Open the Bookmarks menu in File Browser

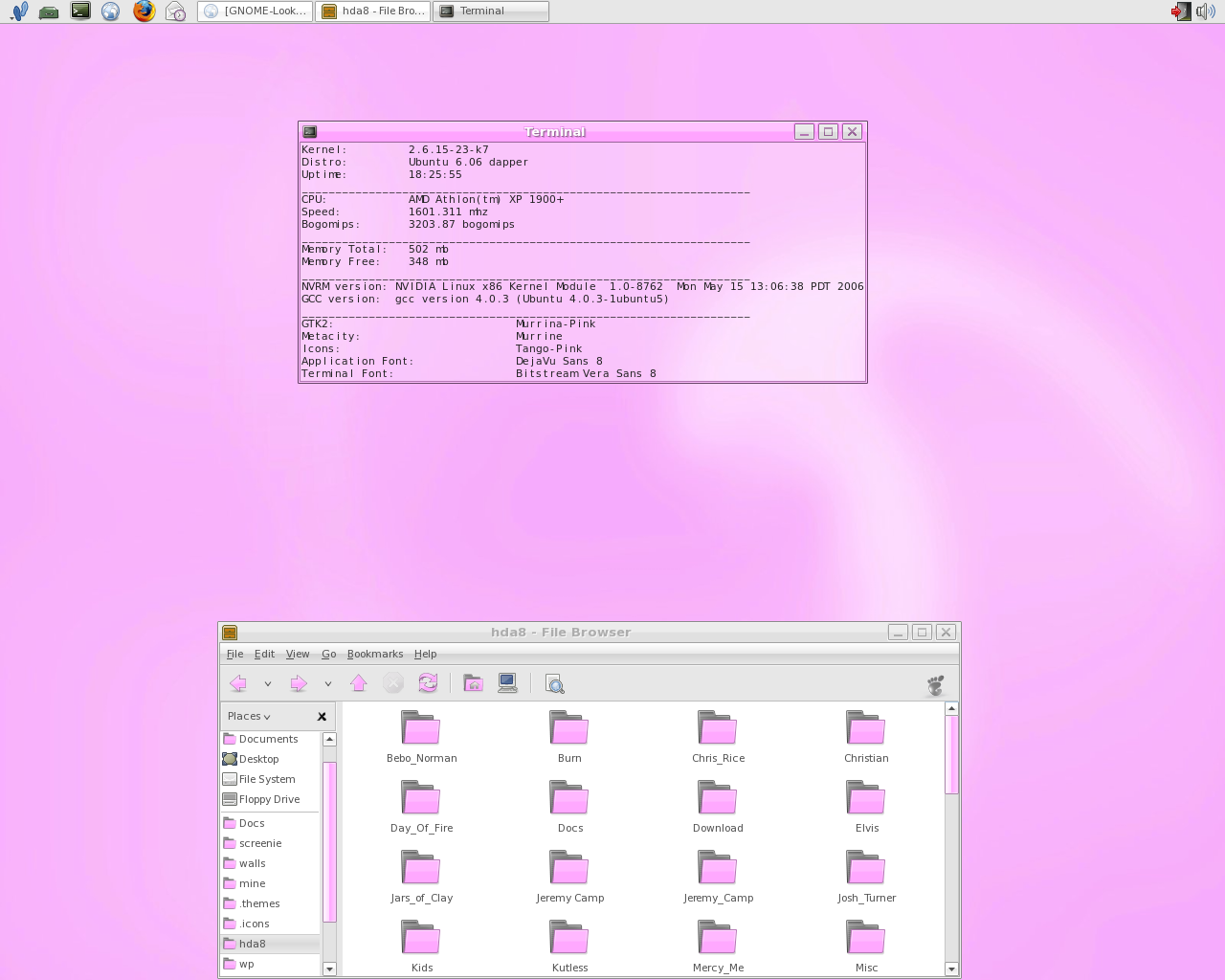[x=374, y=654]
